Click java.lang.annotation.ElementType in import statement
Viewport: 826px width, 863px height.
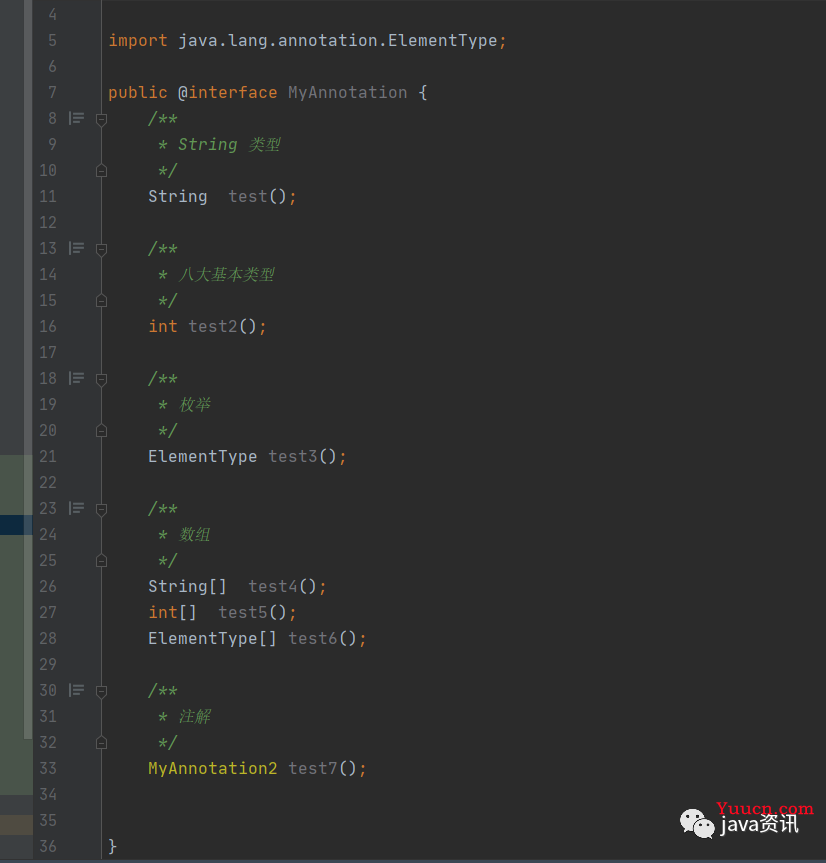tap(337, 41)
